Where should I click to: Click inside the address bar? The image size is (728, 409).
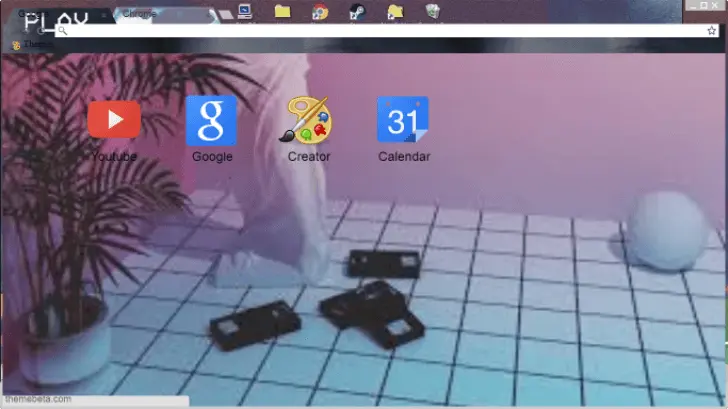pyautogui.click(x=380, y=31)
